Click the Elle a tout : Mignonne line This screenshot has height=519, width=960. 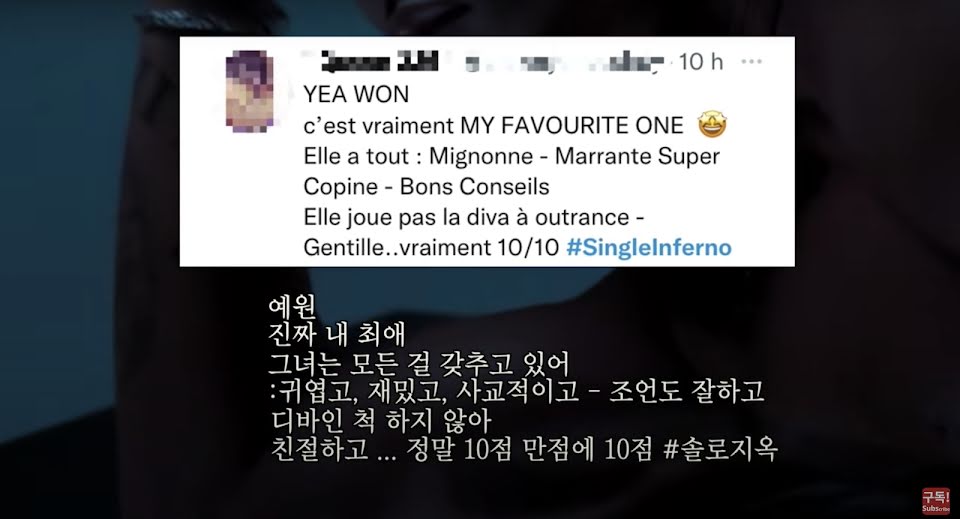coord(512,156)
